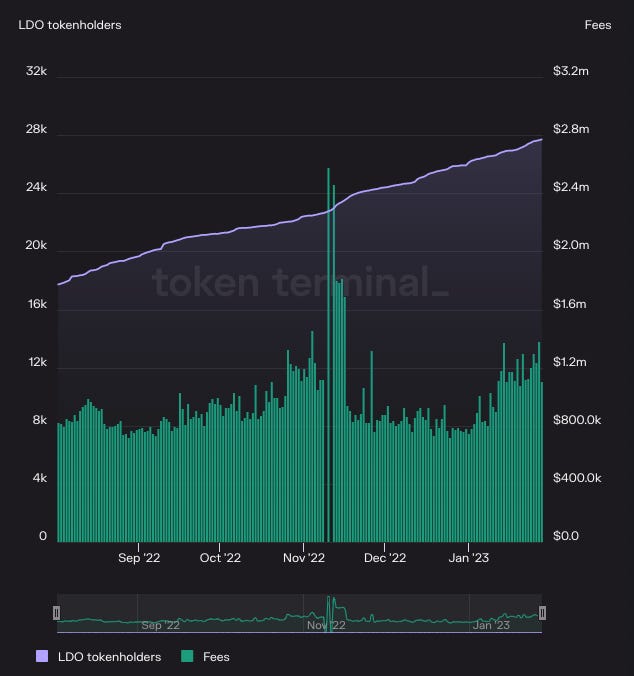Click the $800.0k right axis label
This screenshot has height=676, width=634.
tap(577, 420)
